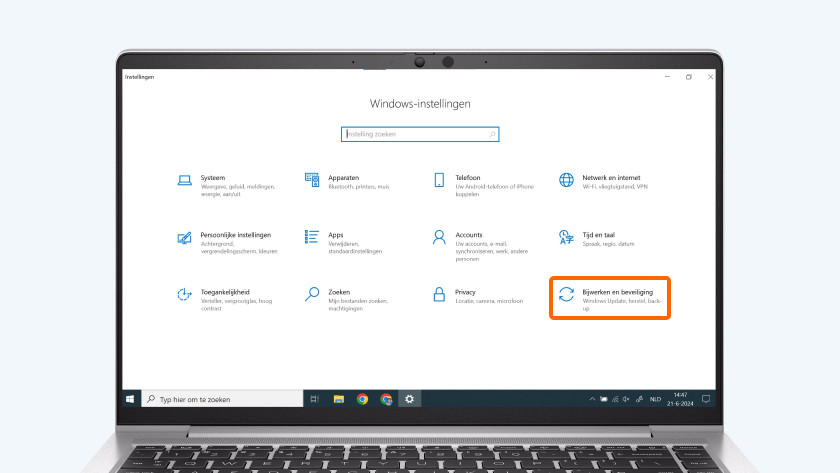The image size is (840, 473).
Task: Open the Apparaten settings icon
Action: 312,180
